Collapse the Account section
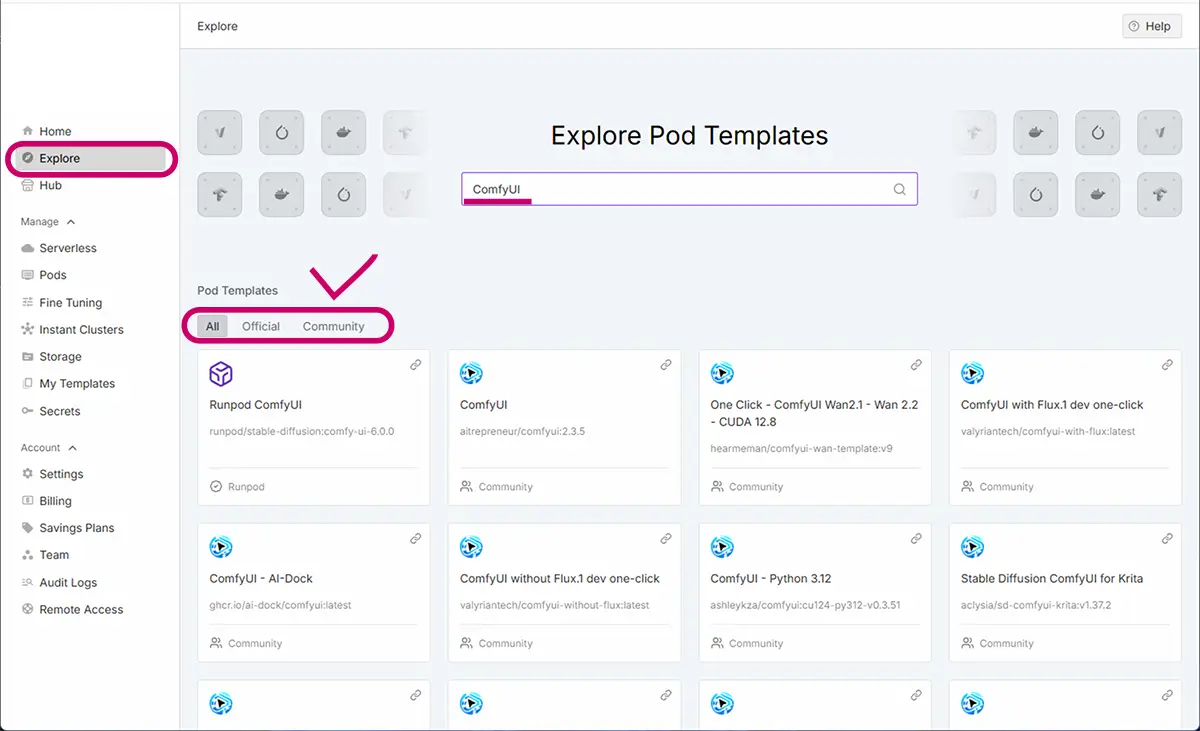Screen dimensions: 1200x731 click(x=49, y=448)
